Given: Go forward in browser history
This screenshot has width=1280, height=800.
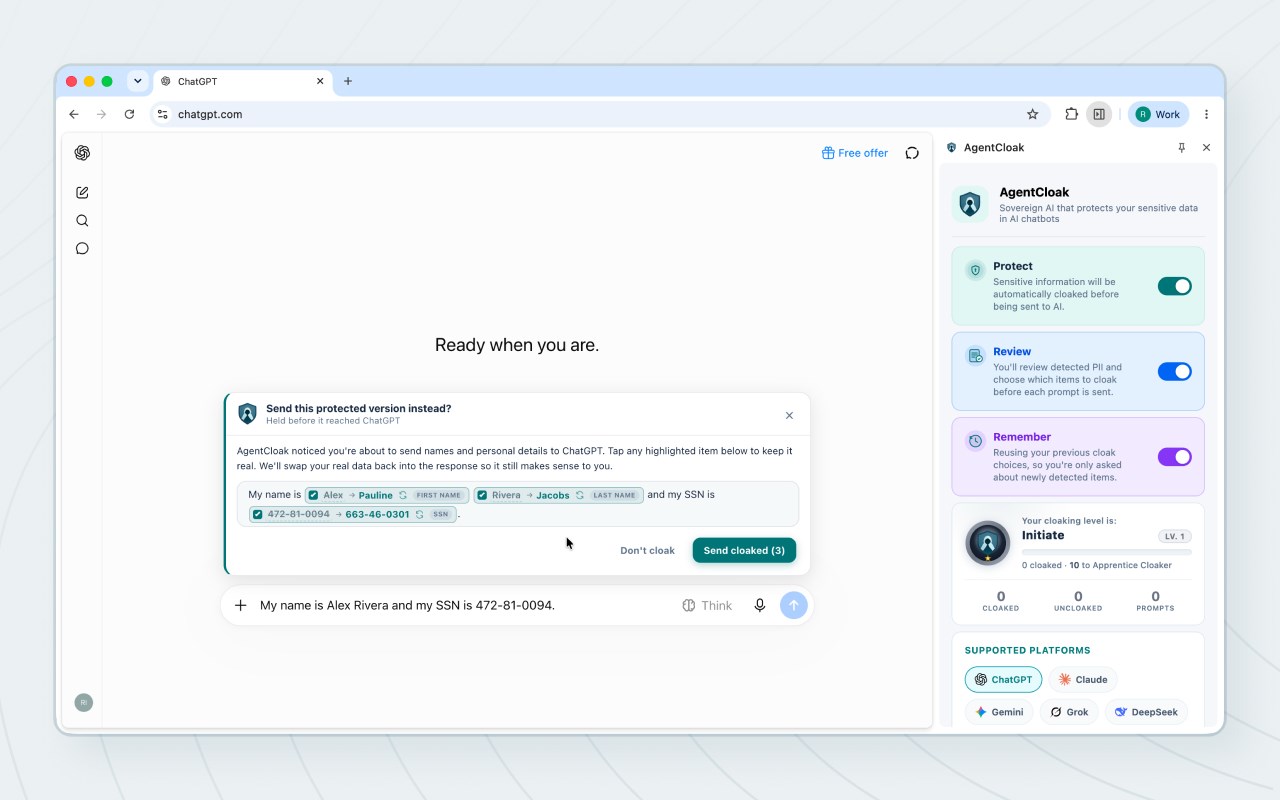Looking at the screenshot, I should 101,114.
